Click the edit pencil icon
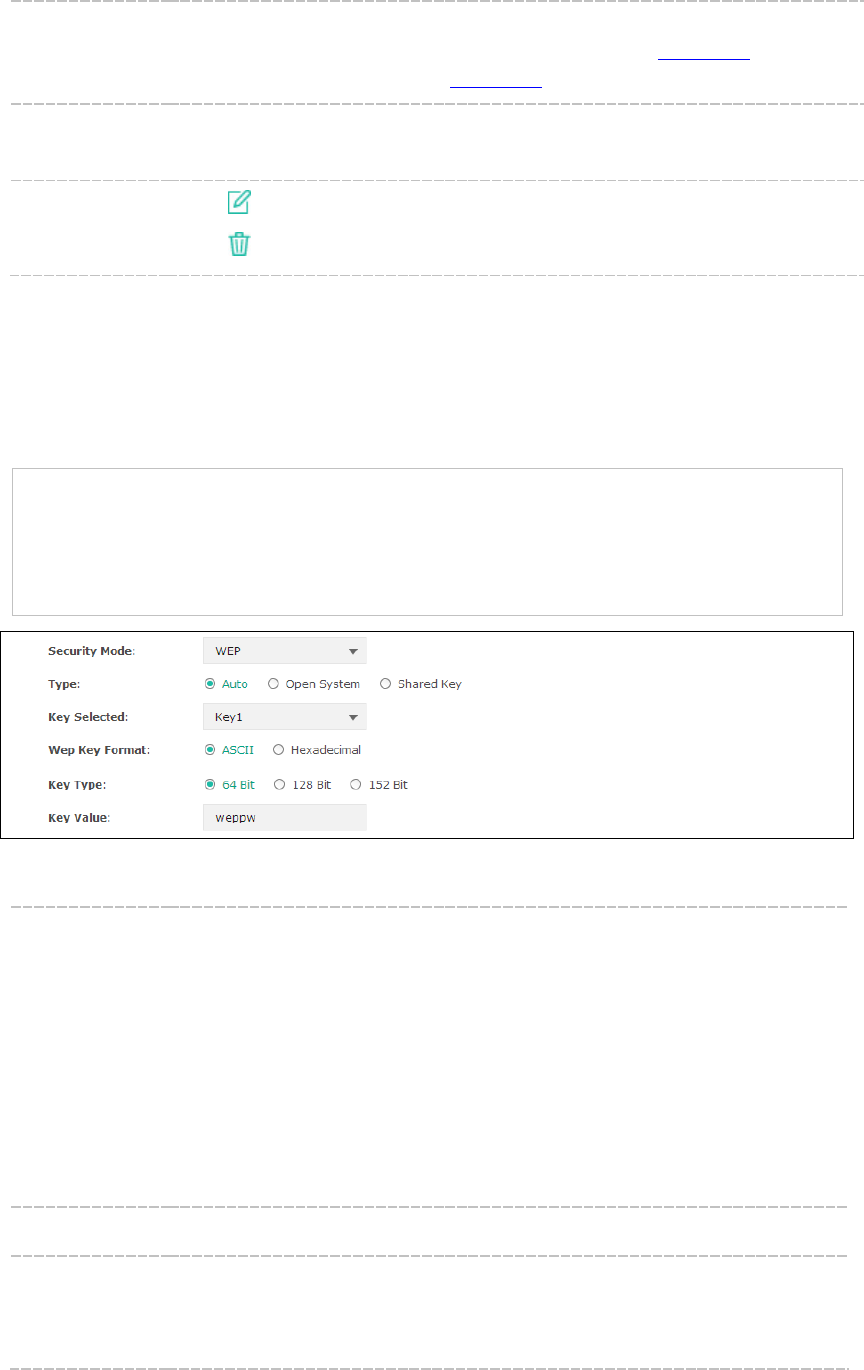The width and height of the screenshot is (864, 1370). click(x=239, y=201)
